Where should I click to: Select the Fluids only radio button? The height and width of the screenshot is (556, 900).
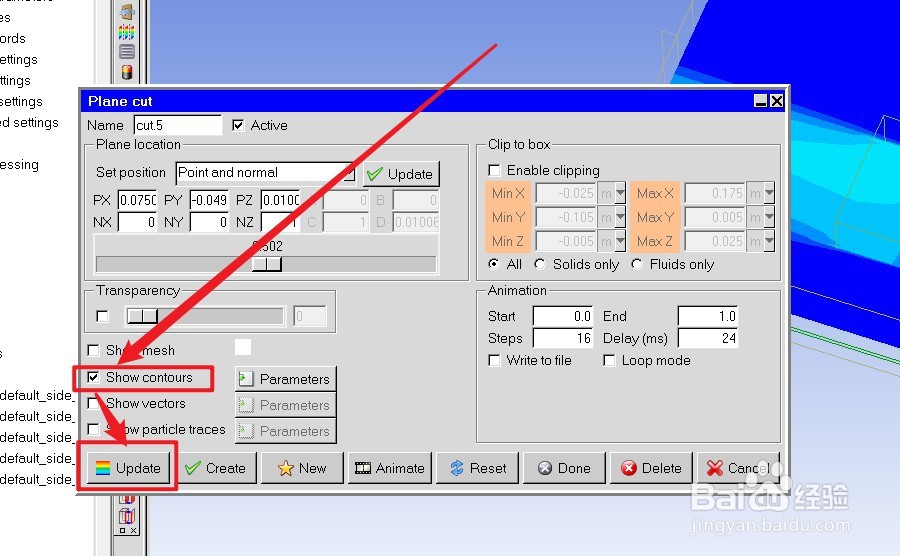637,264
